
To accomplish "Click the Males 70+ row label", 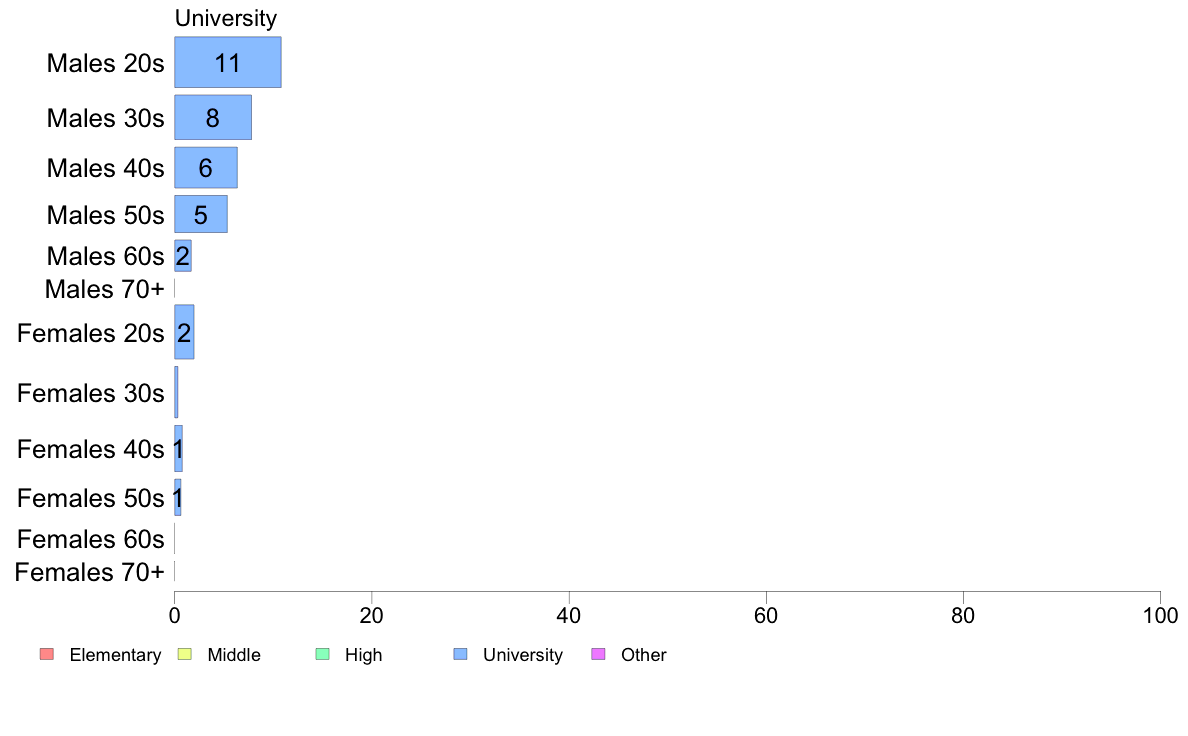I will [x=105, y=289].
